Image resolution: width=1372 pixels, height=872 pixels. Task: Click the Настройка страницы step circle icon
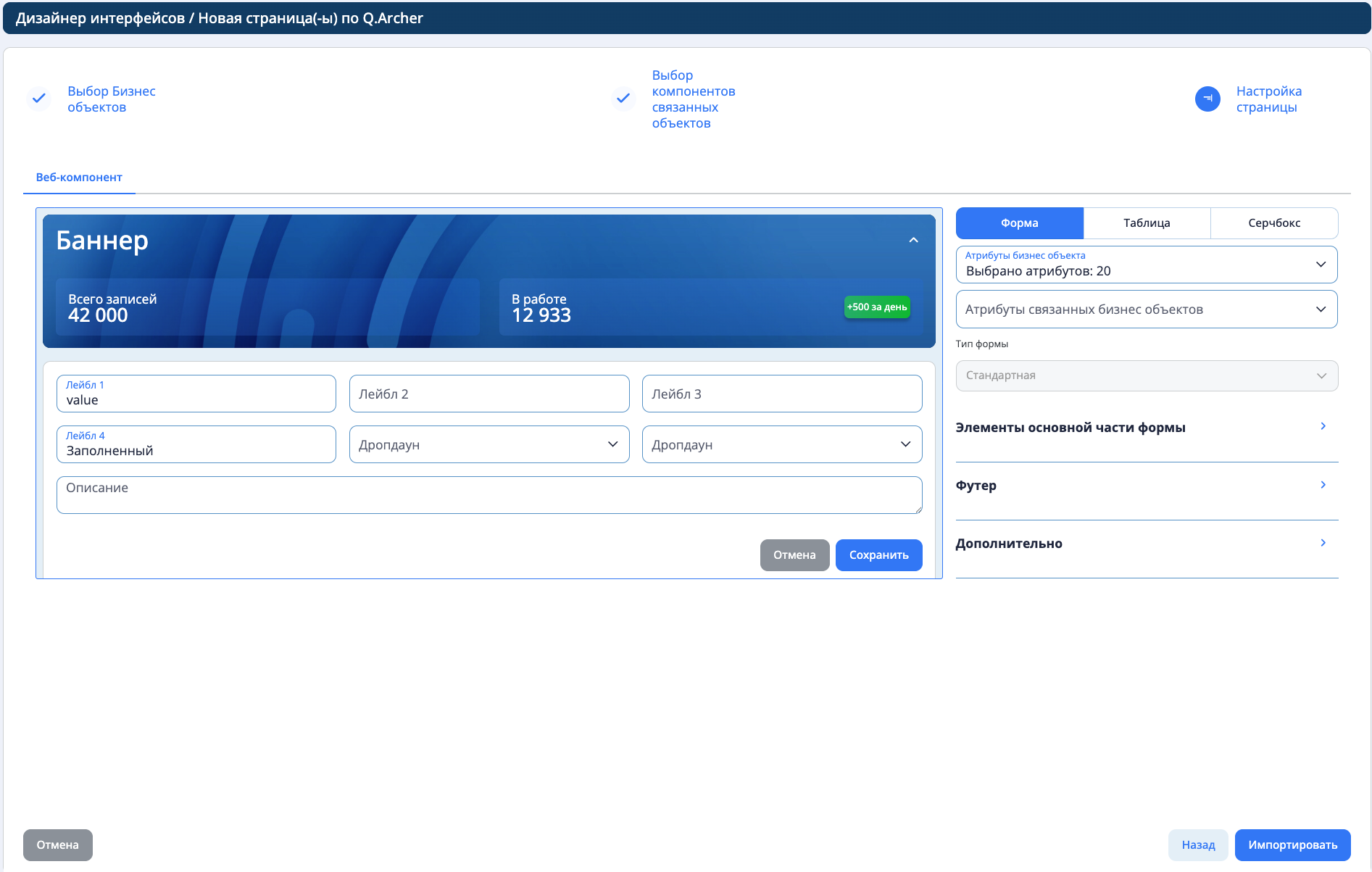tap(1207, 99)
